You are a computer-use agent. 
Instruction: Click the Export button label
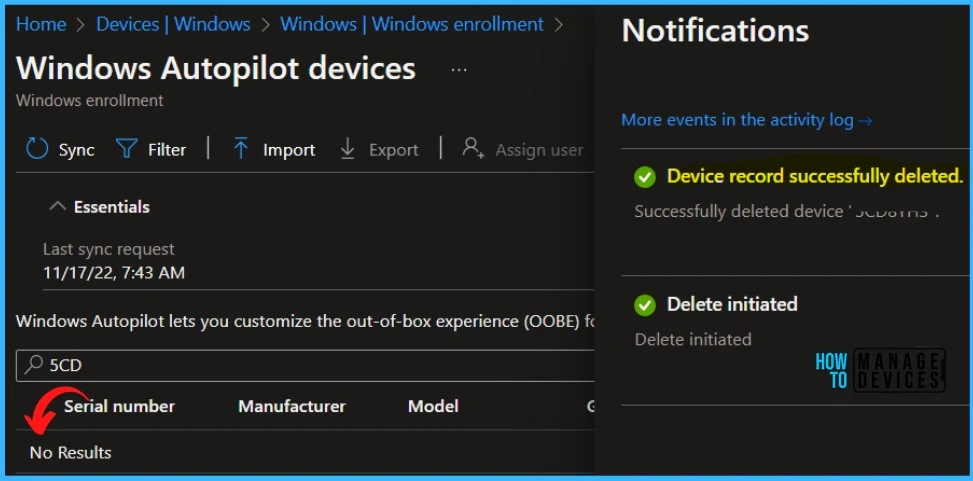[x=393, y=150]
